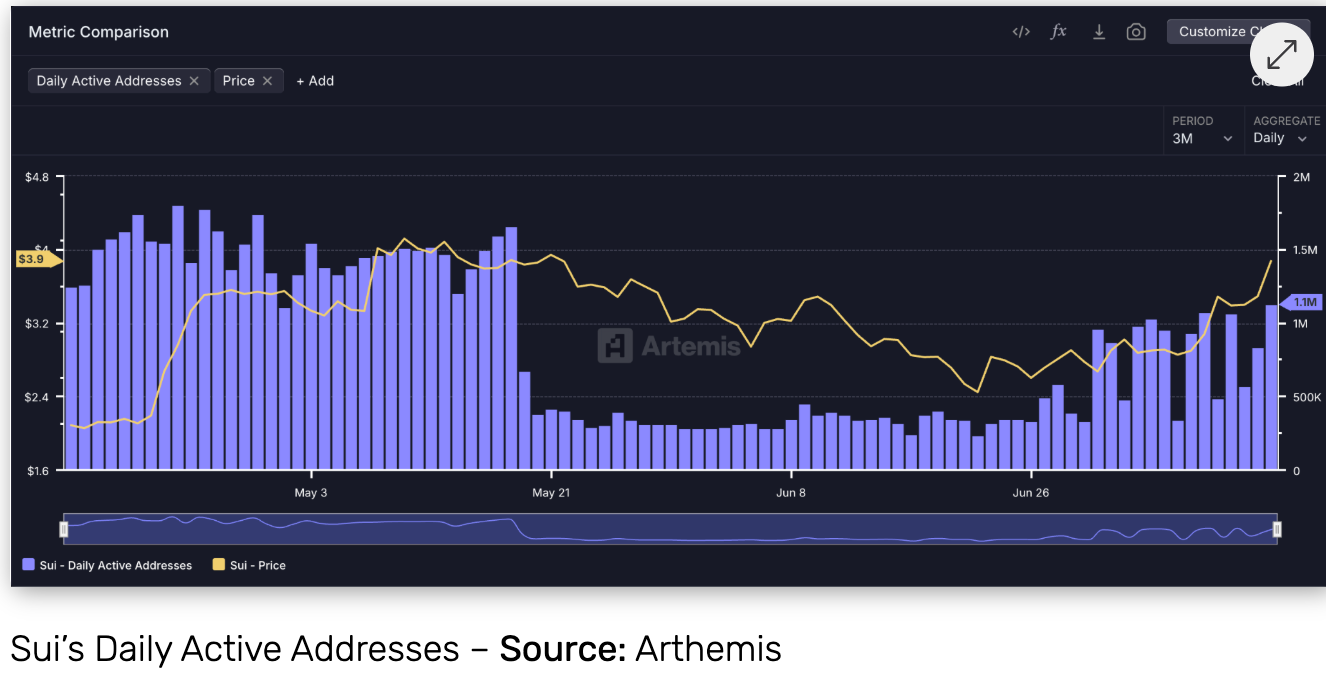Open the Period 3M dropdown
The width and height of the screenshot is (1326, 680).
tap(1202, 139)
